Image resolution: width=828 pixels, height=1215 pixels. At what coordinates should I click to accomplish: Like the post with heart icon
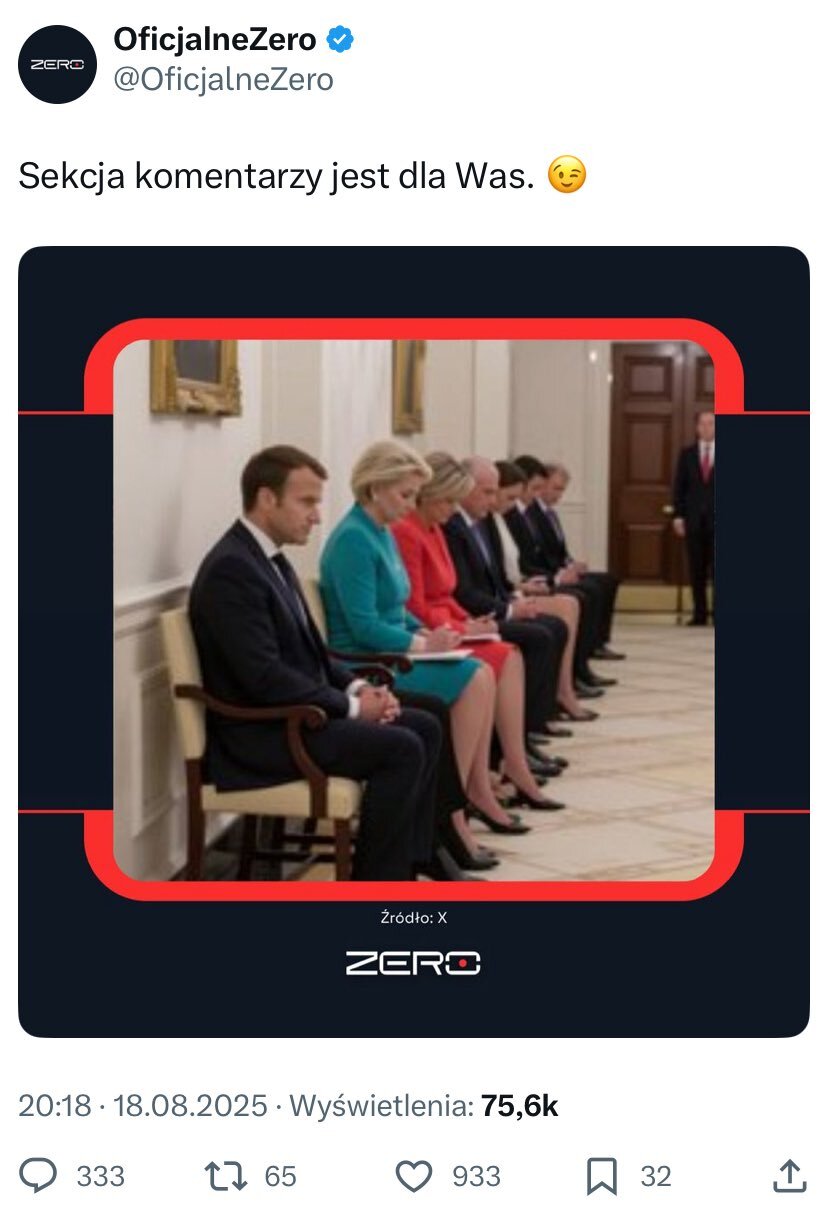414,1176
